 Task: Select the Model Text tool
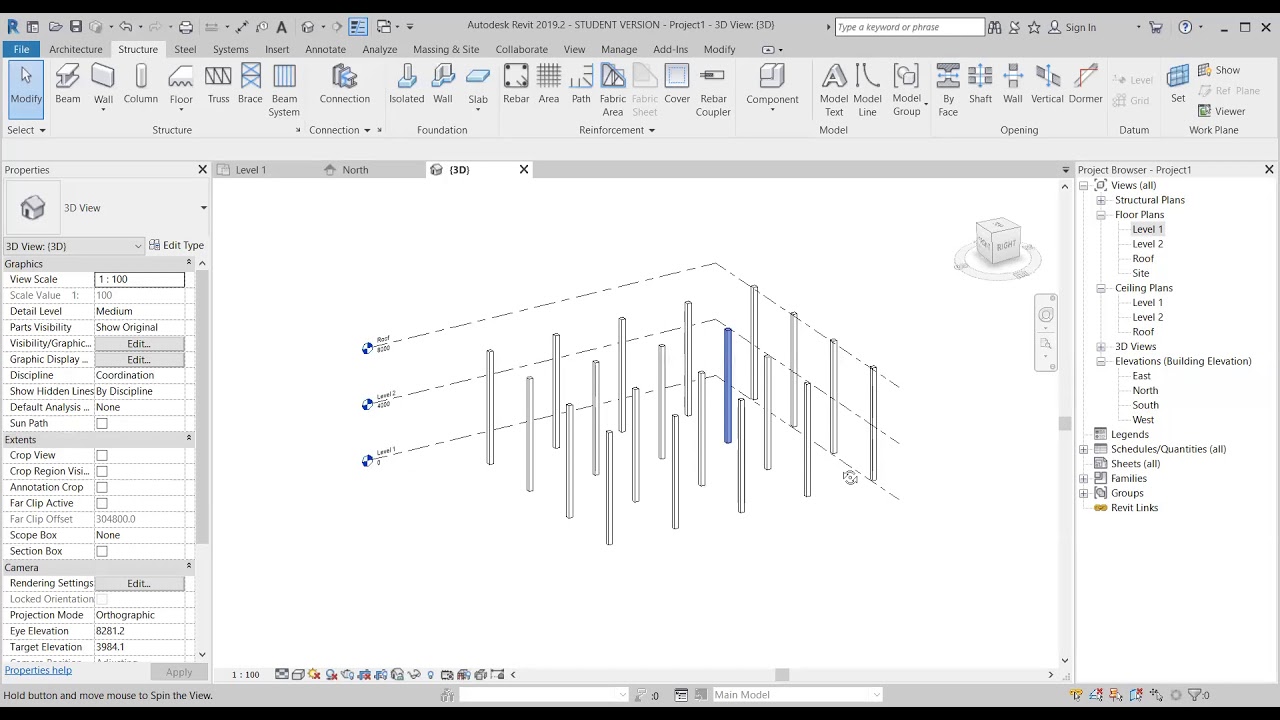pos(834,90)
